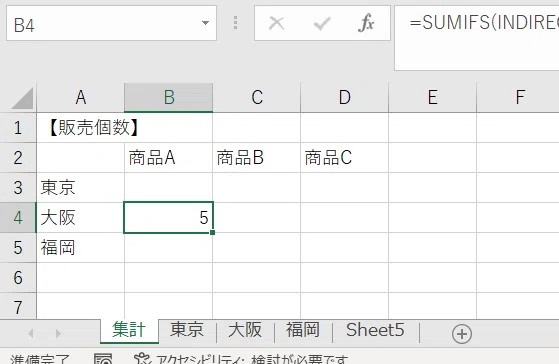Click the 商品B header cell
Screen dimensions: 559x364
[257, 158]
